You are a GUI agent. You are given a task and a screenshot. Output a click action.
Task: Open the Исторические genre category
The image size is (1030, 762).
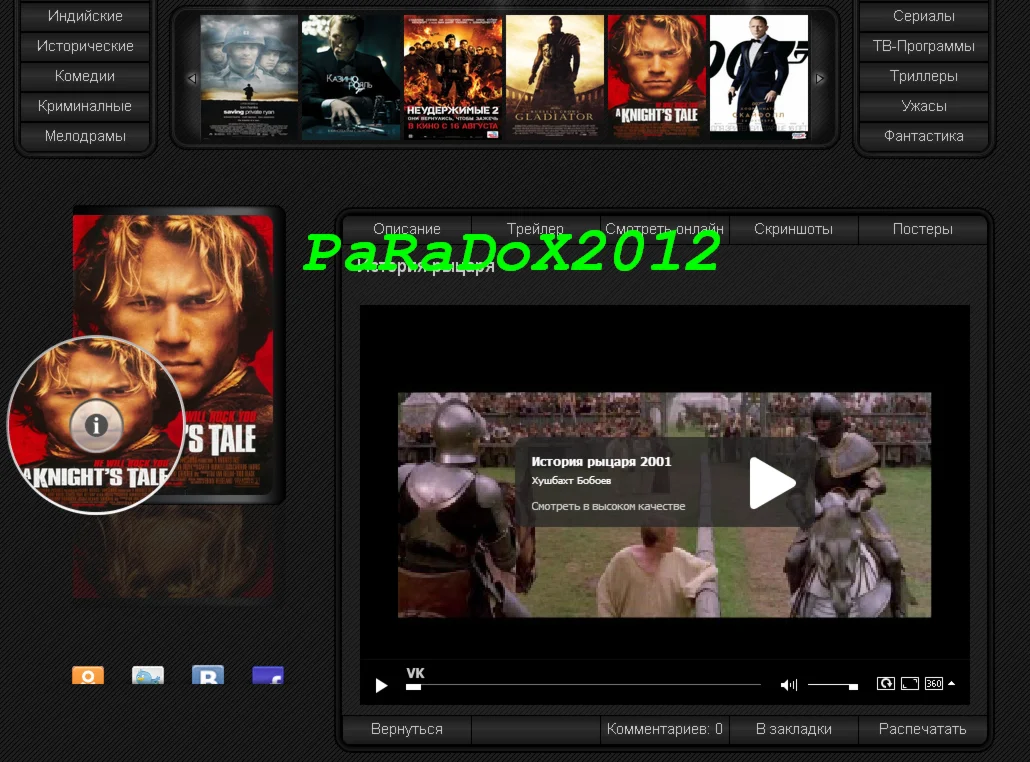tap(85, 46)
